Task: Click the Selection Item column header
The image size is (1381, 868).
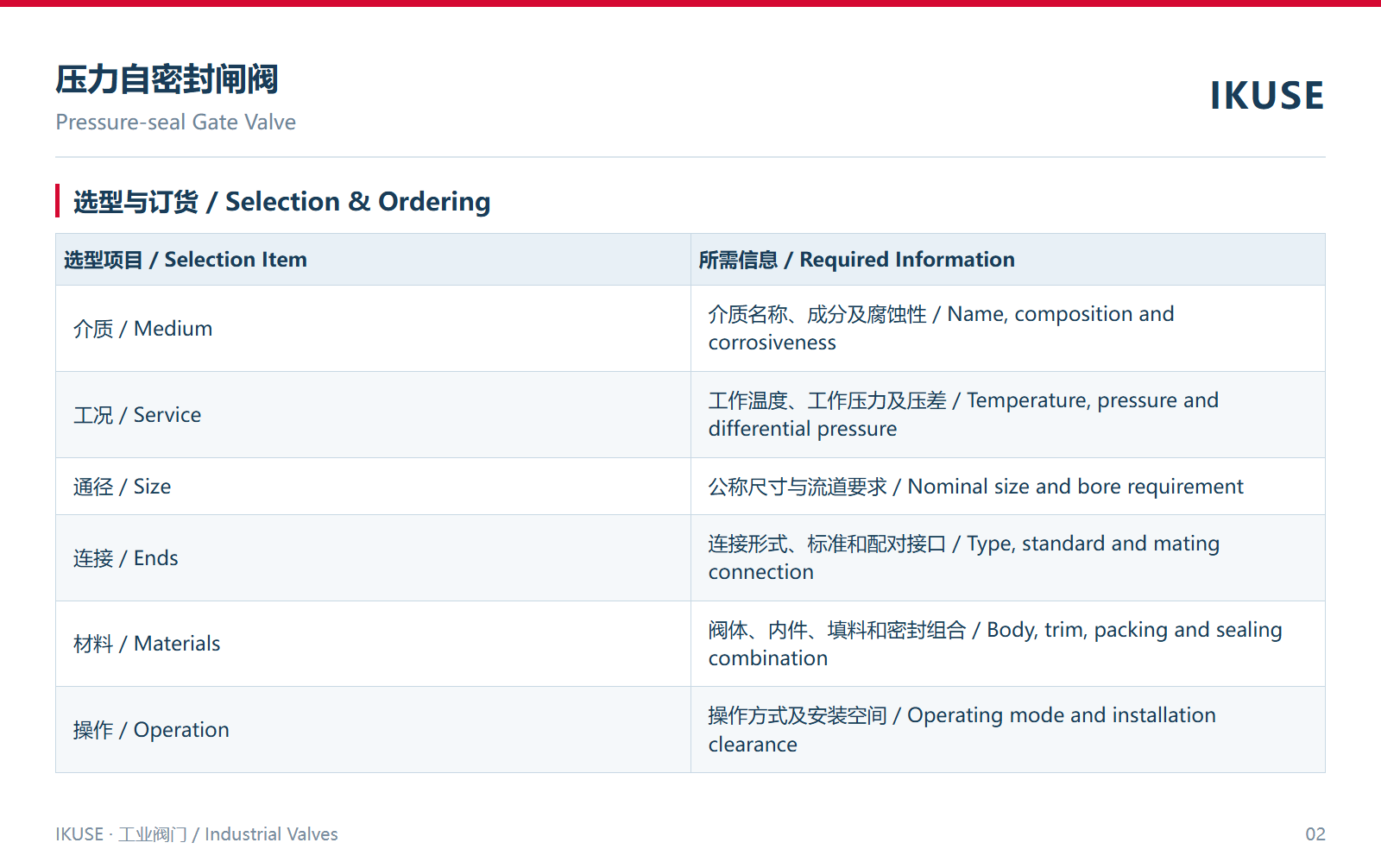Action: (373, 260)
